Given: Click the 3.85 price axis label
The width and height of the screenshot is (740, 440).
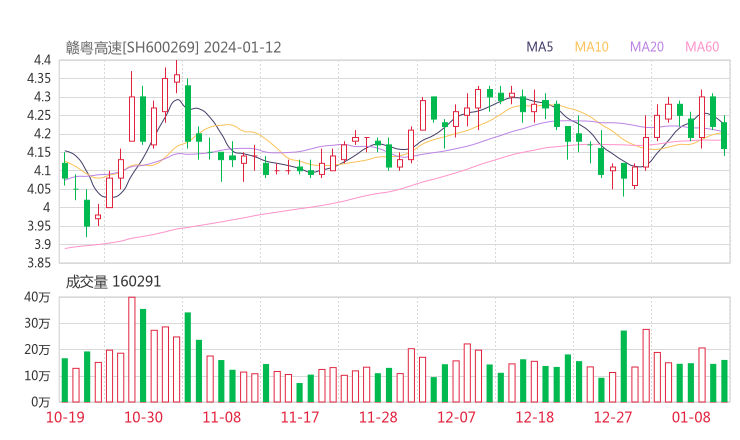Looking at the screenshot, I should click(x=39, y=262).
